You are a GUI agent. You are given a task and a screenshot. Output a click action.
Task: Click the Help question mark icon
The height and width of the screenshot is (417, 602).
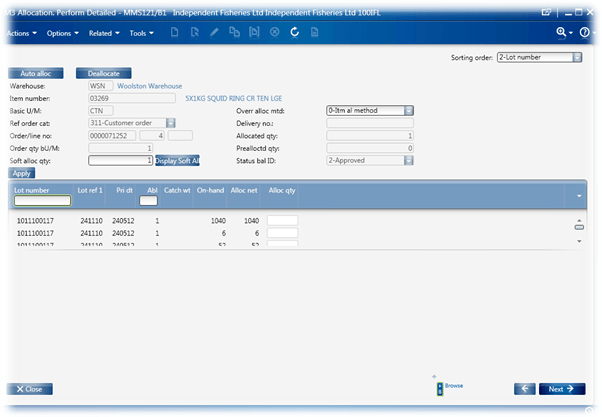[585, 33]
